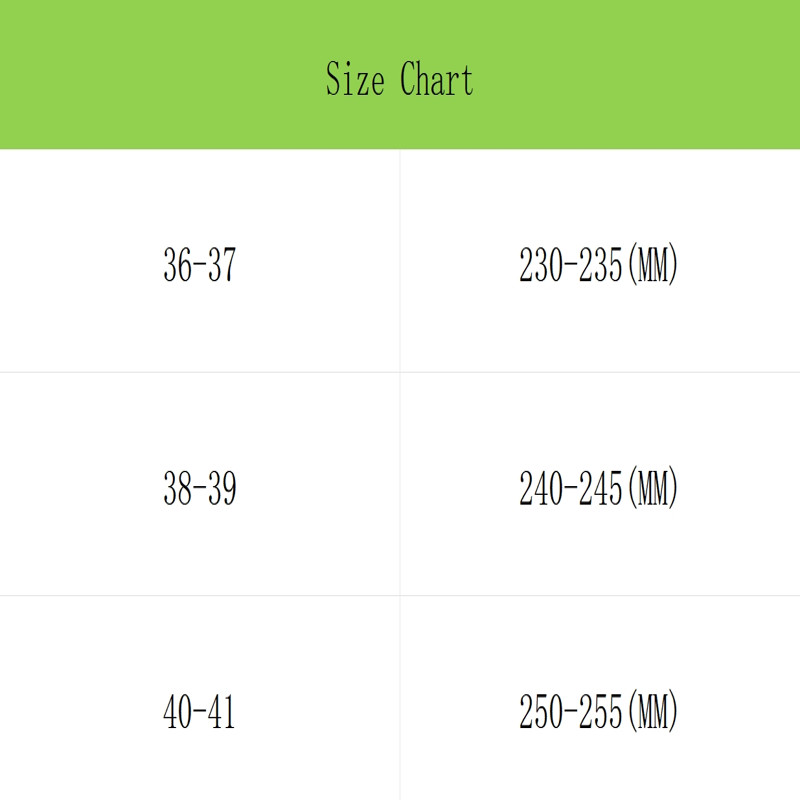The height and width of the screenshot is (800, 800).
Task: Click the word Chart in header
Action: click(x=436, y=79)
